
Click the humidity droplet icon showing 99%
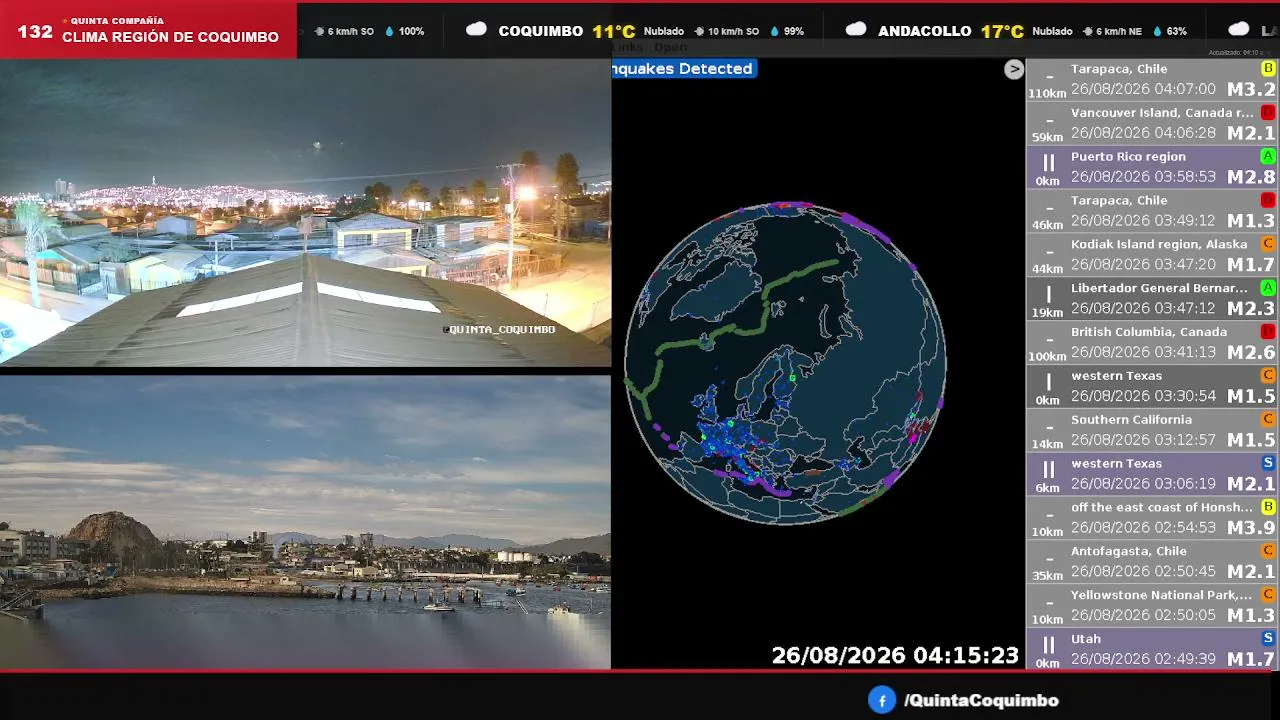point(774,31)
